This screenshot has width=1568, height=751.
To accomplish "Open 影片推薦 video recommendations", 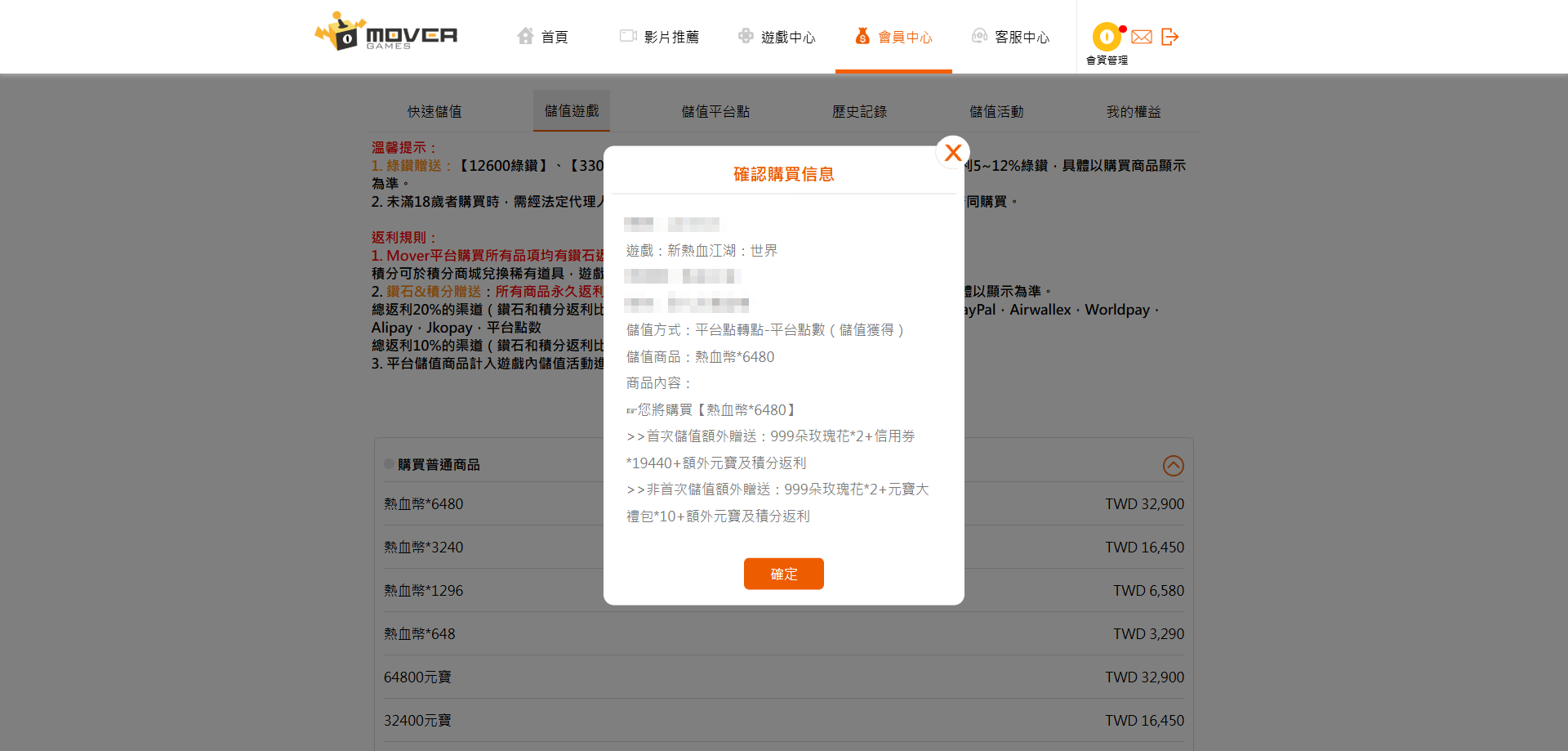I will (x=660, y=37).
